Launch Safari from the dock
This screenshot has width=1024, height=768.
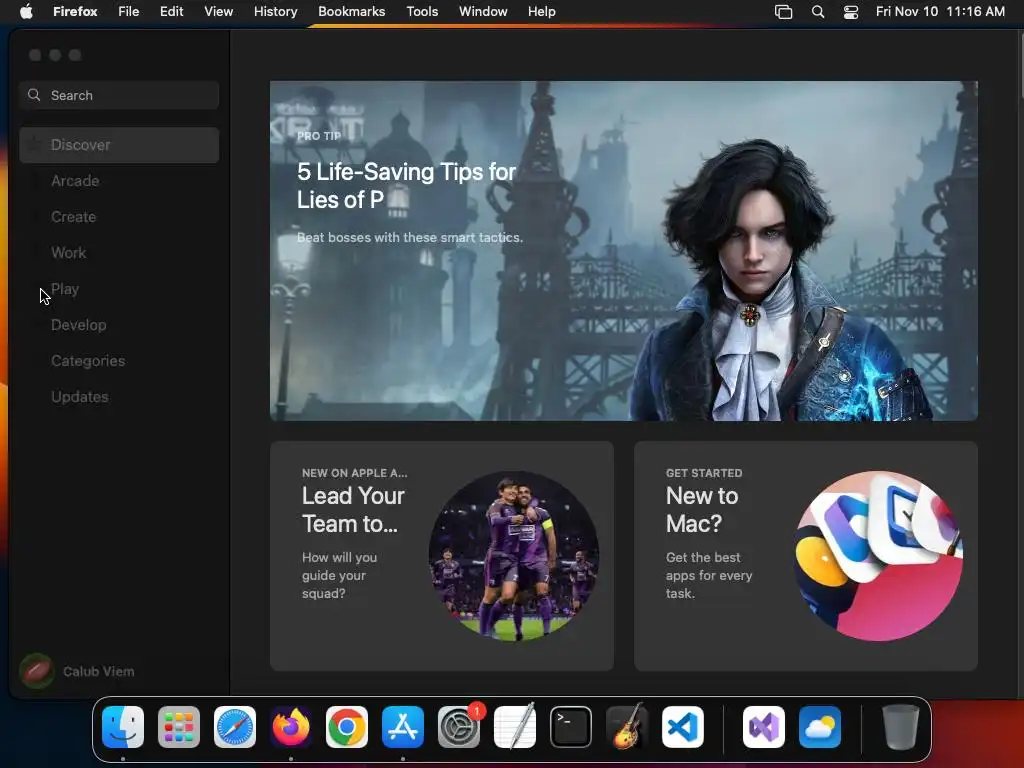pos(235,726)
